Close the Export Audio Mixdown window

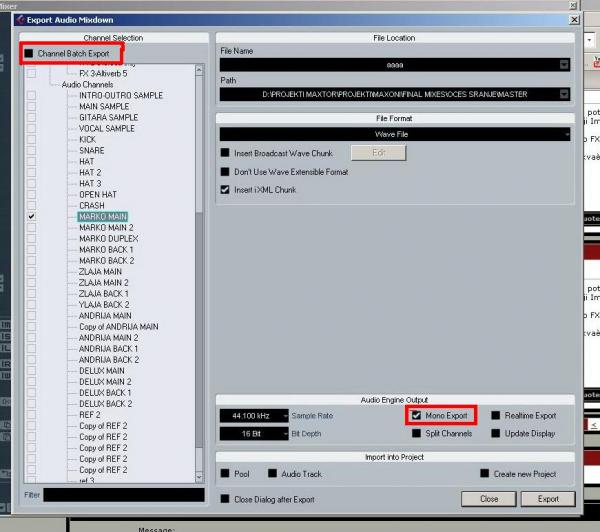point(572,18)
